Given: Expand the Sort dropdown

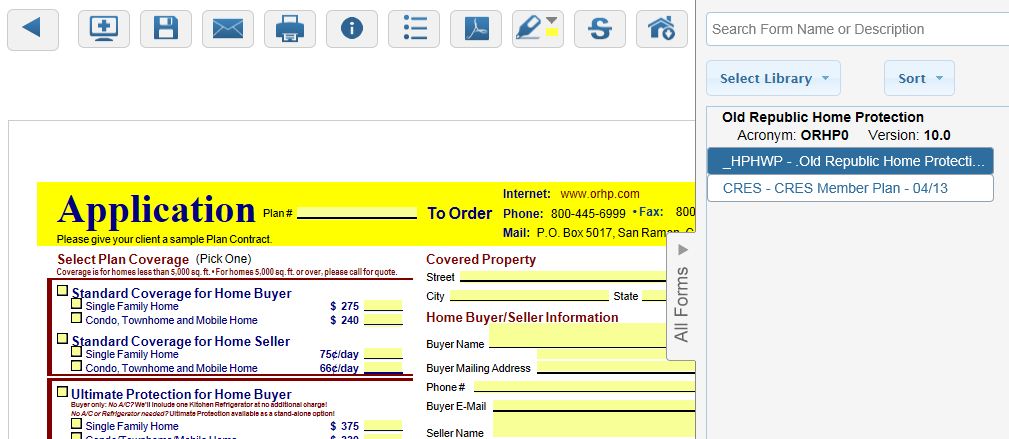Looking at the screenshot, I should coord(919,78).
